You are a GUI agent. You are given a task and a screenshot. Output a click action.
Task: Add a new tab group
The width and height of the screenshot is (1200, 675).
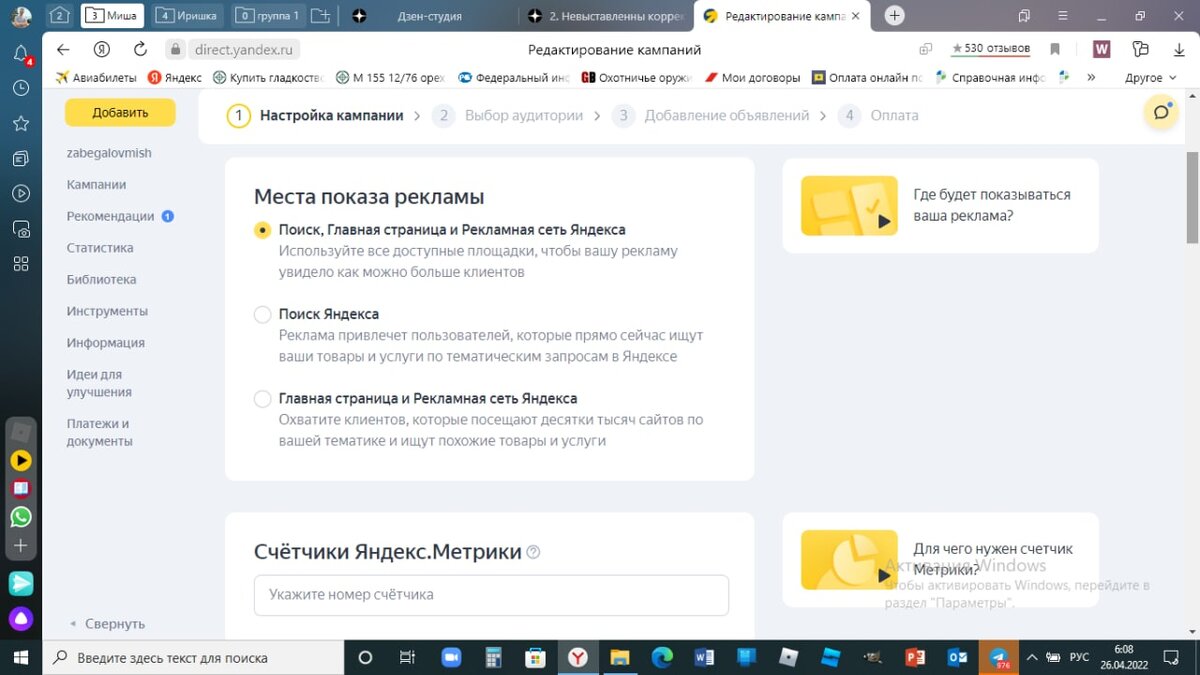click(320, 16)
